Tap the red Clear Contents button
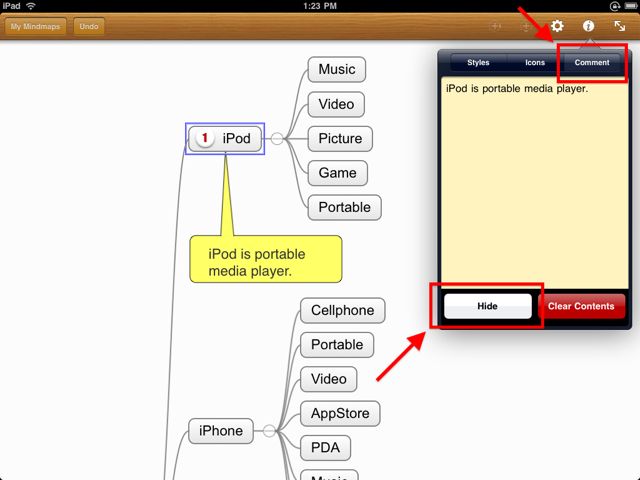The width and height of the screenshot is (640, 480). click(x=581, y=306)
